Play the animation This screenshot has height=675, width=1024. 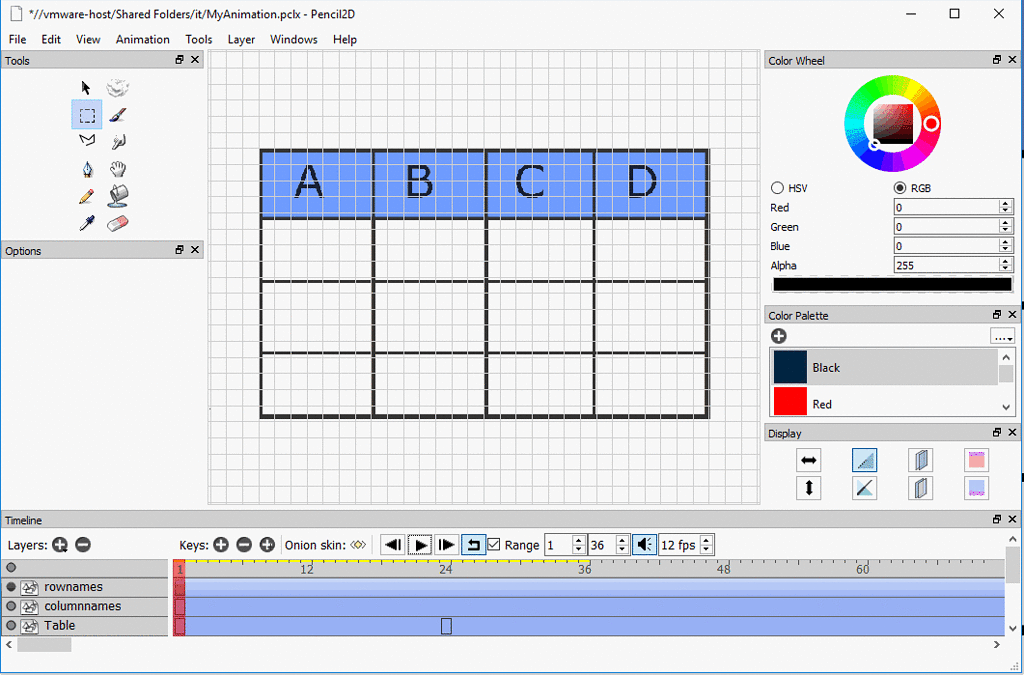click(x=420, y=544)
